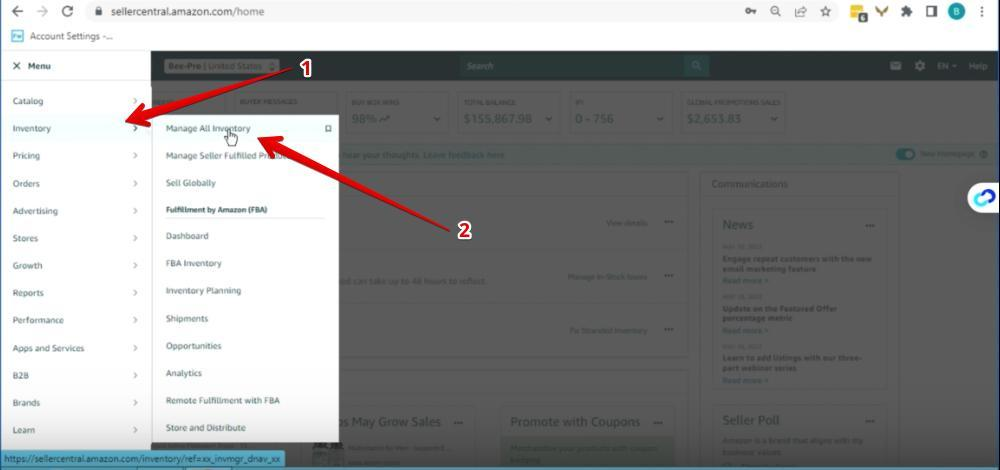Viewport: 1000px width, 470px height.
Task: Open the puzzle-piece Extensions menu
Action: pyautogui.click(x=906, y=11)
